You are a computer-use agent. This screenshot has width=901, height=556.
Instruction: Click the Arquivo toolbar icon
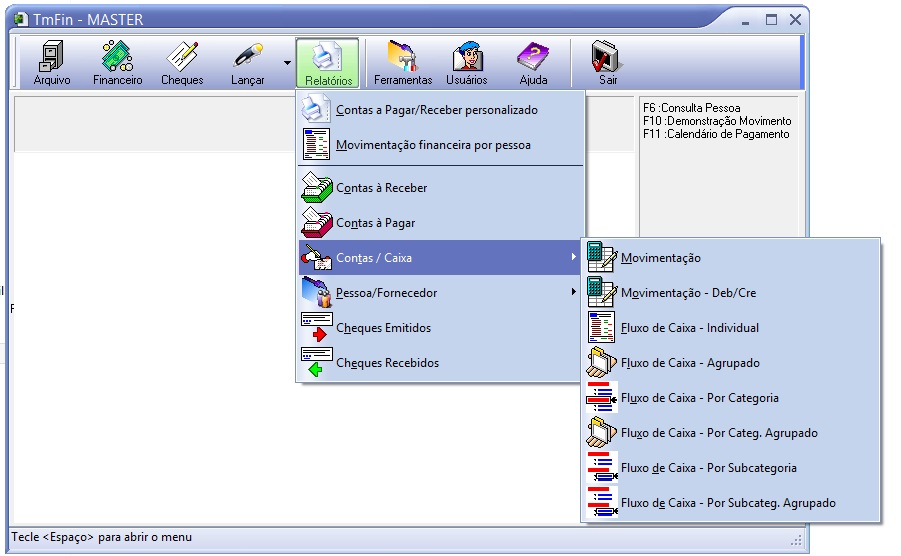point(52,63)
